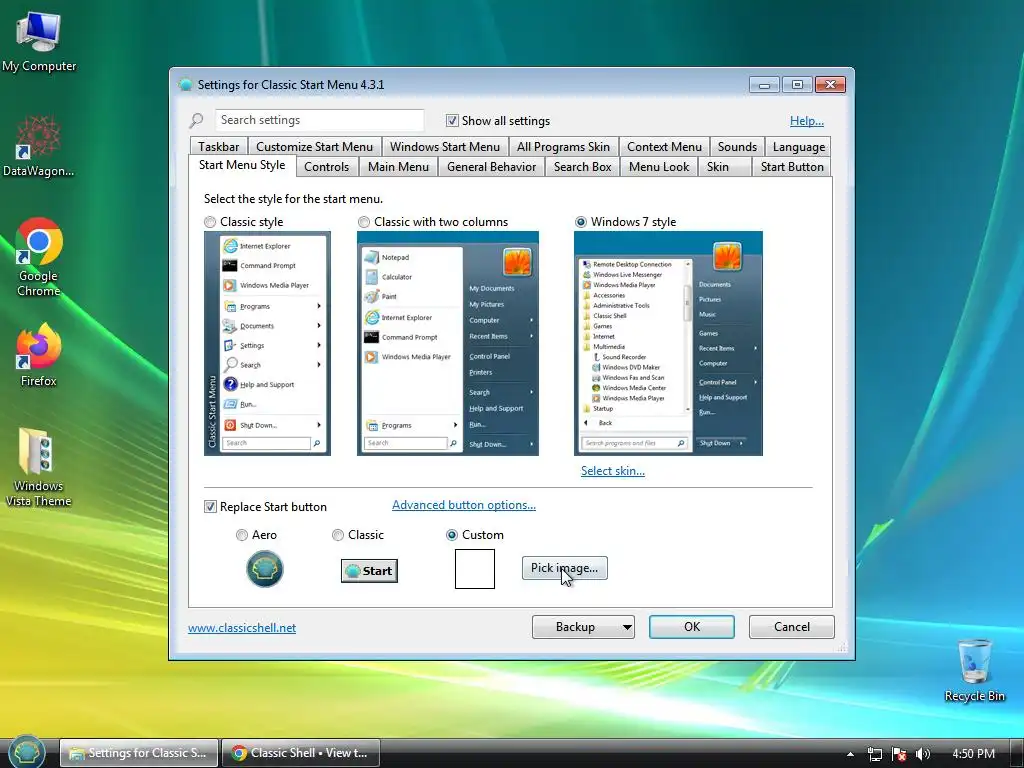Click the Classic Start button preview image

point(369,571)
